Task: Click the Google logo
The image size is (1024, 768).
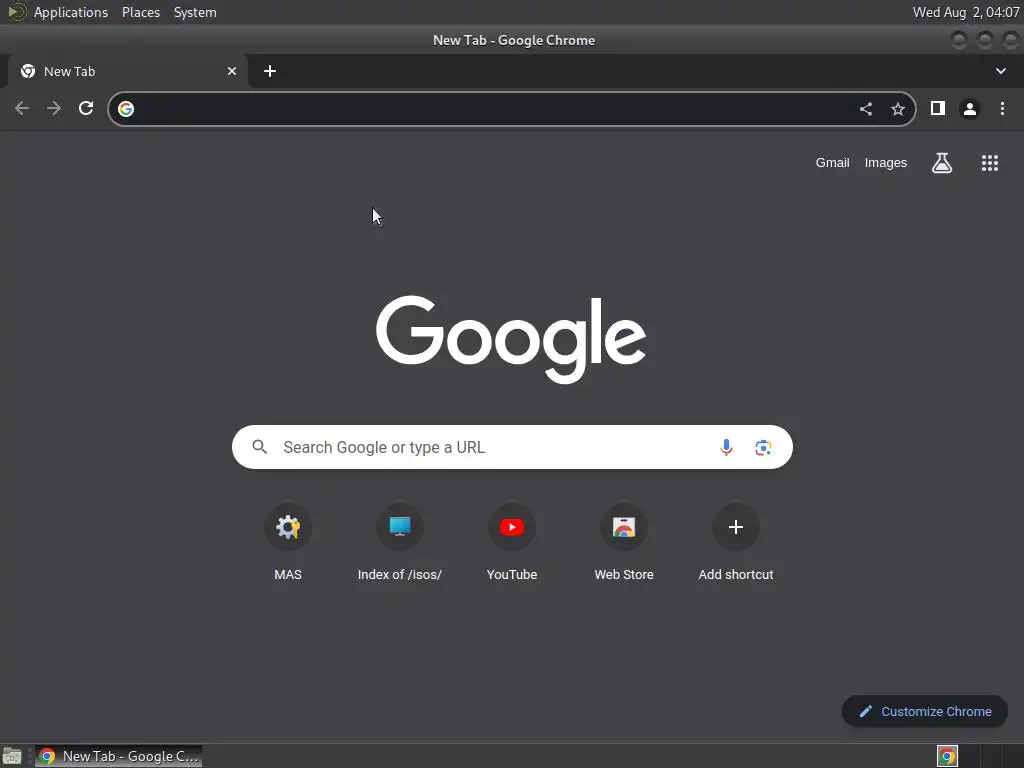Action: pos(511,340)
